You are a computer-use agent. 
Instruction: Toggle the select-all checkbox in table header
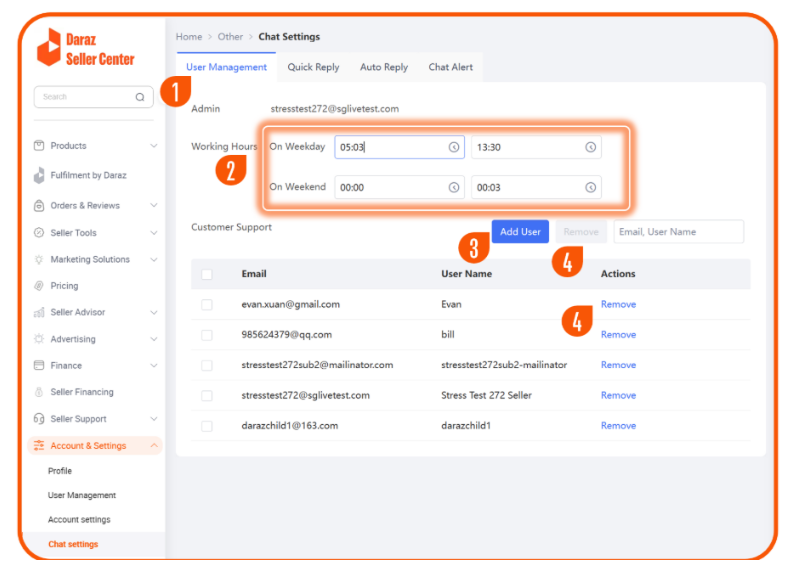click(207, 274)
